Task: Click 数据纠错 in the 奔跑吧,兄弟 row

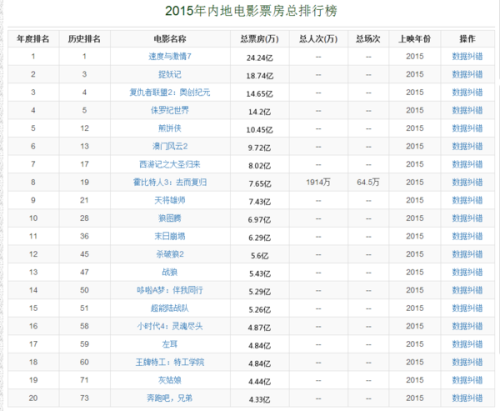Action: [x=467, y=398]
